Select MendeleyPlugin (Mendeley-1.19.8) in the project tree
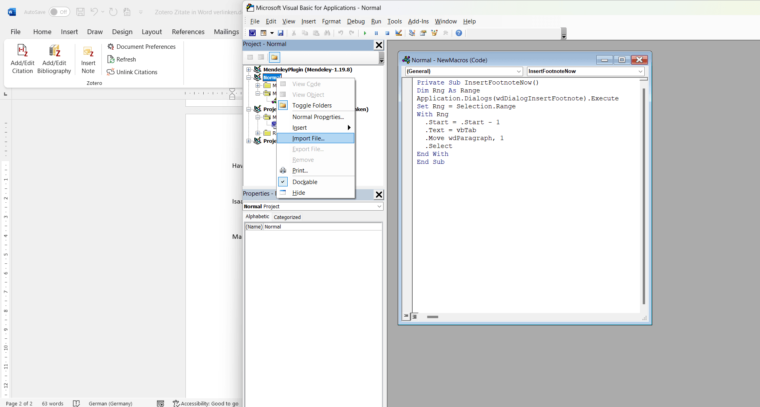The height and width of the screenshot is (407, 760). click(x=307, y=70)
